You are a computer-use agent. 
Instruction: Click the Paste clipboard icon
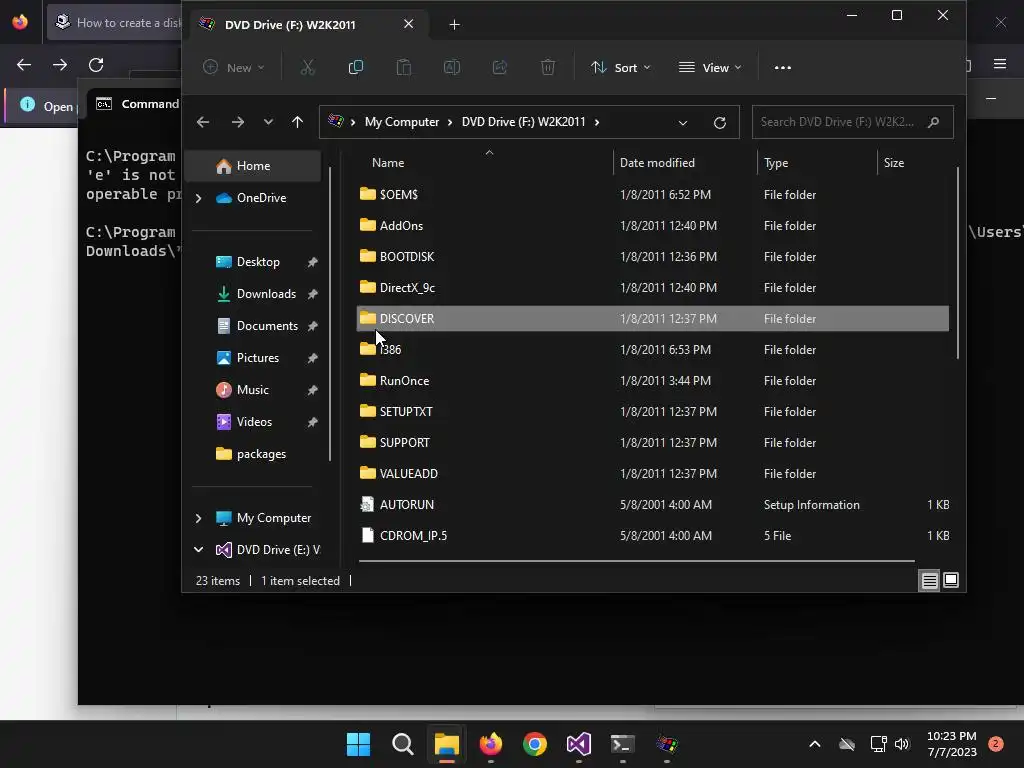pos(404,67)
